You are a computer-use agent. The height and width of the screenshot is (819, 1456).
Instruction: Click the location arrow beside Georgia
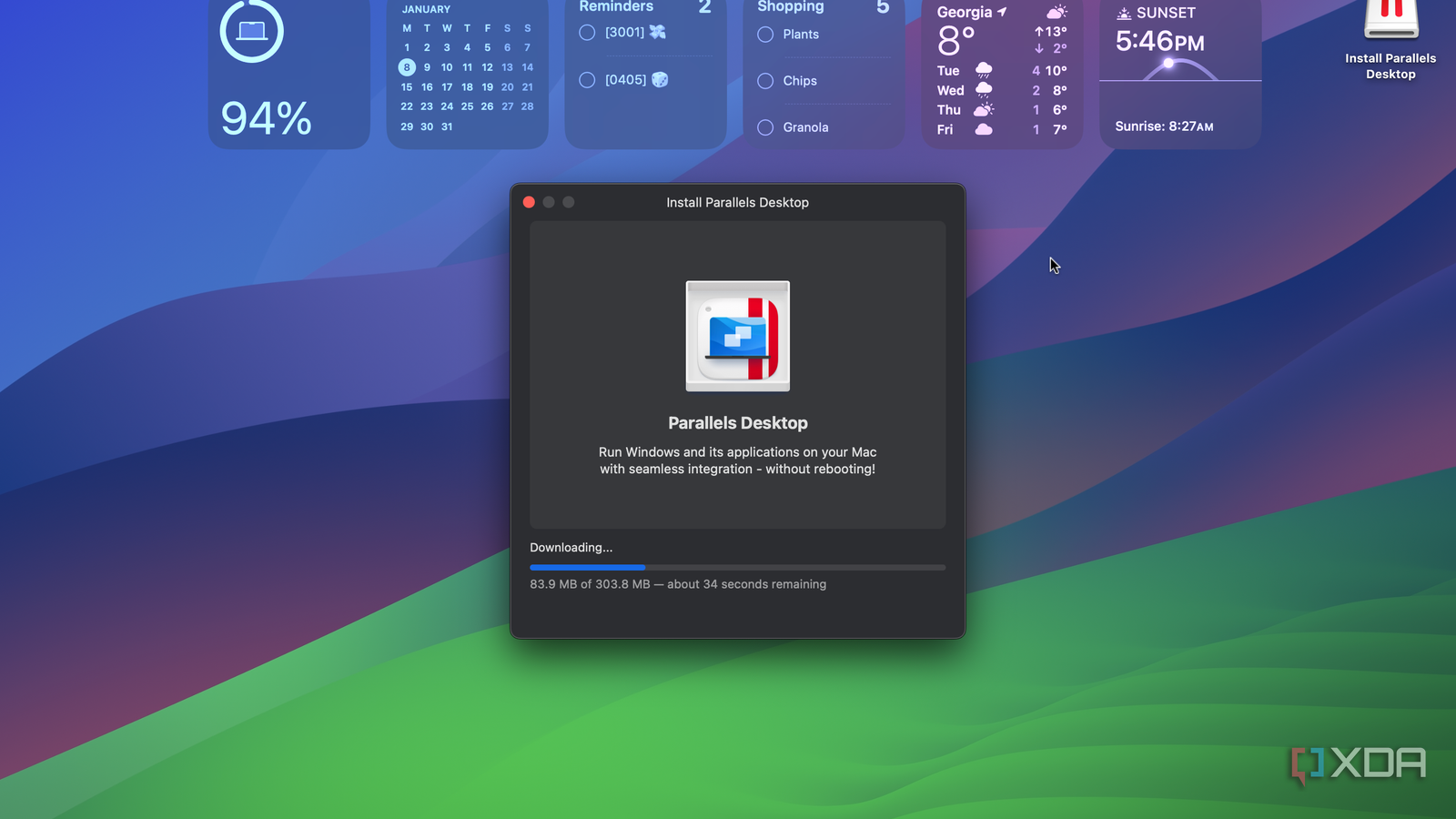pos(1002,12)
